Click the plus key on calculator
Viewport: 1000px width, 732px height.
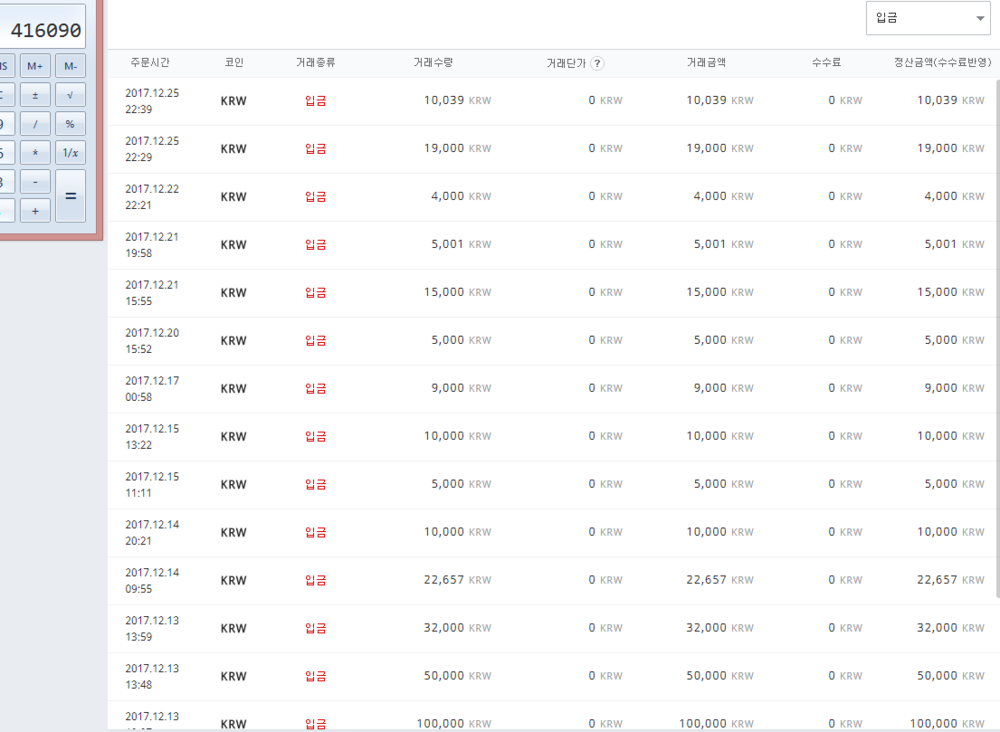tap(35, 211)
